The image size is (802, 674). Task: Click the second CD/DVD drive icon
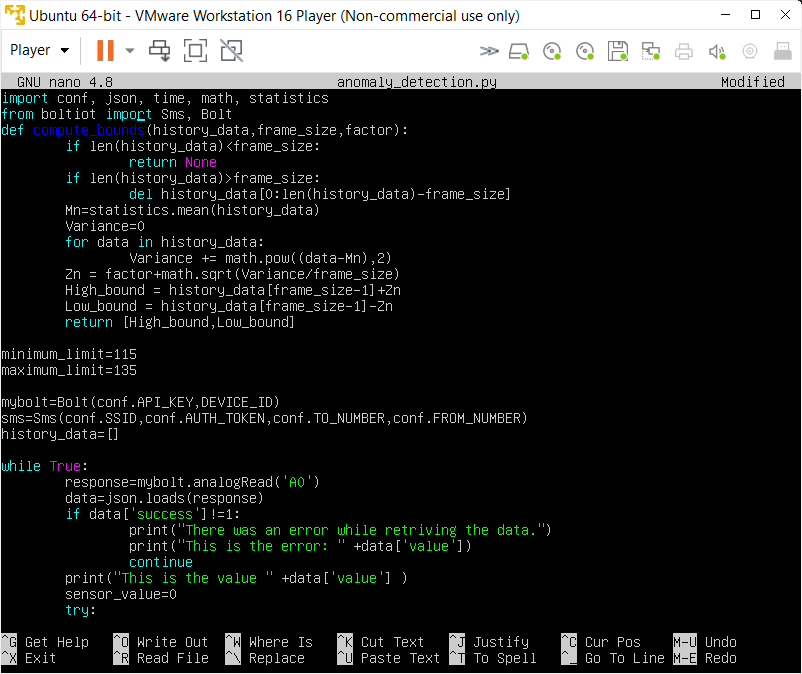[x=585, y=51]
